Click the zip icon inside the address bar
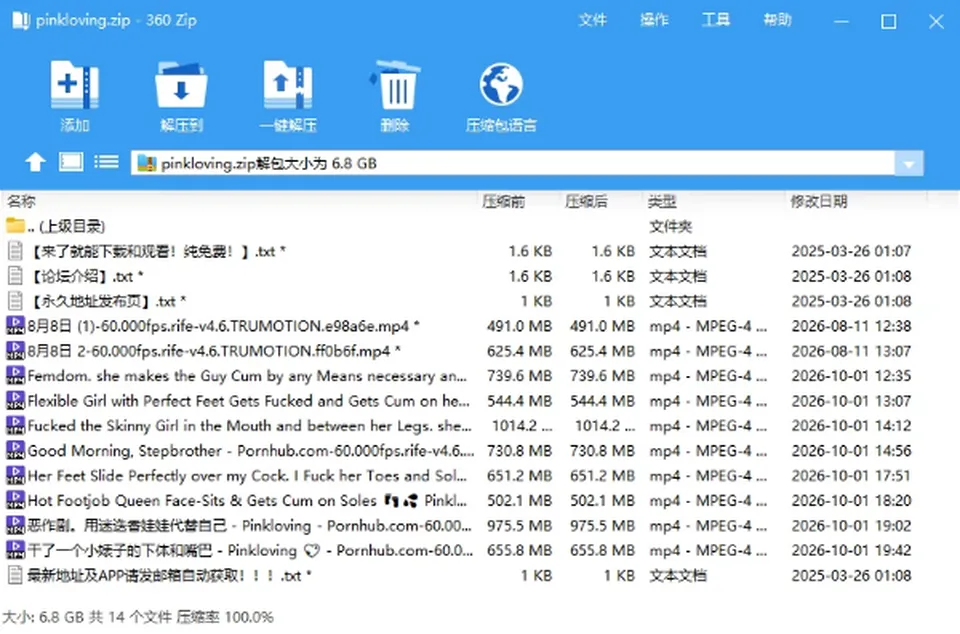This screenshot has height=634, width=960. 147,163
